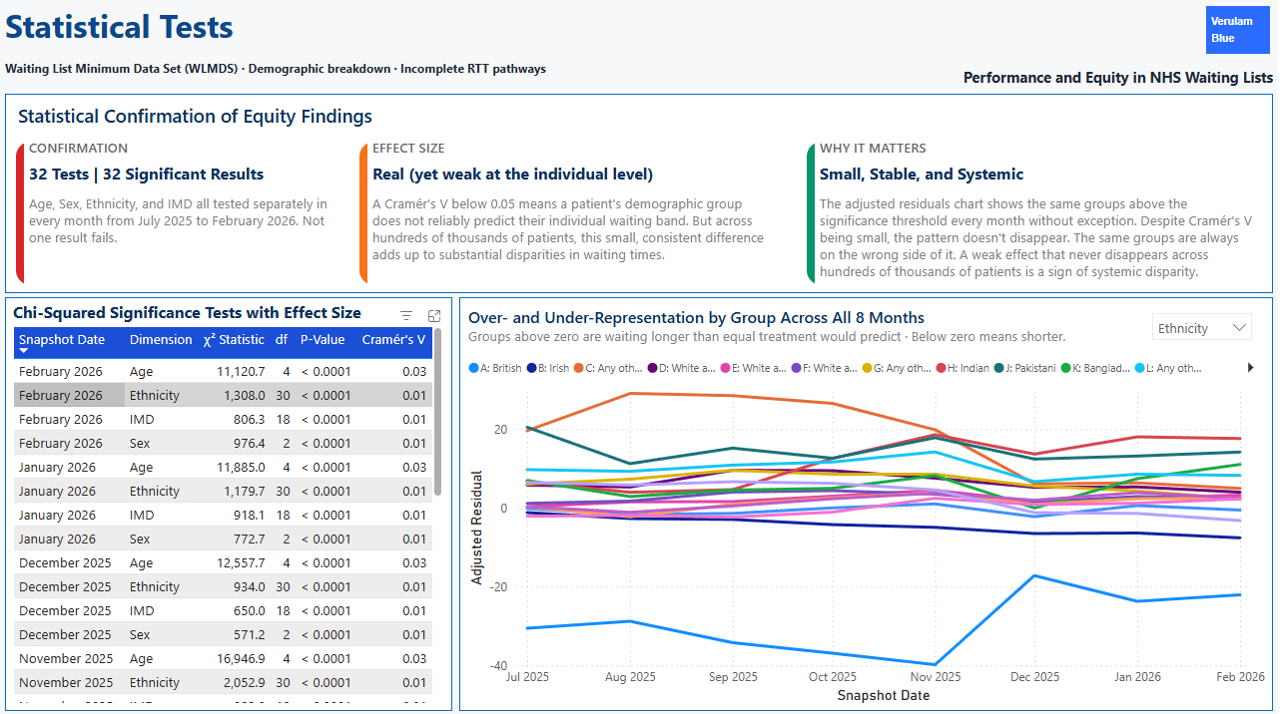Select the January 2026 Ethnicity row
This screenshot has width=1280, height=714.
pyautogui.click(x=224, y=492)
